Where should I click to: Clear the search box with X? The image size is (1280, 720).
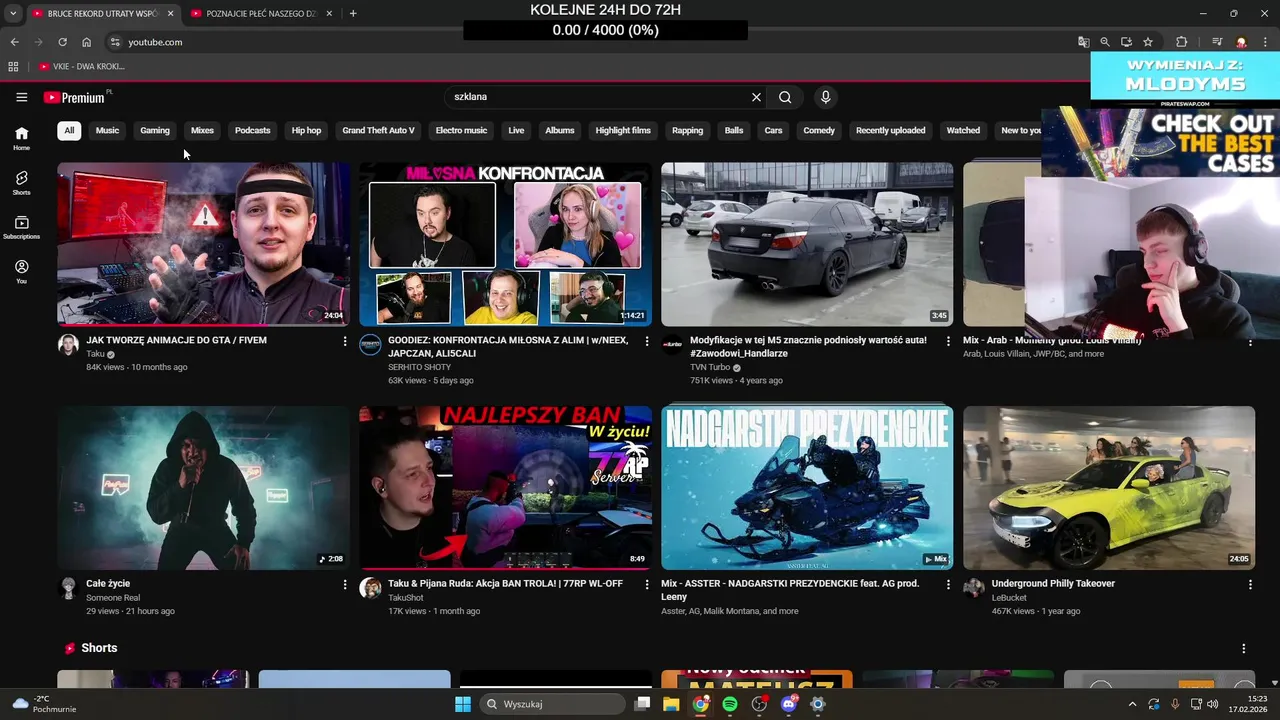coord(756,97)
